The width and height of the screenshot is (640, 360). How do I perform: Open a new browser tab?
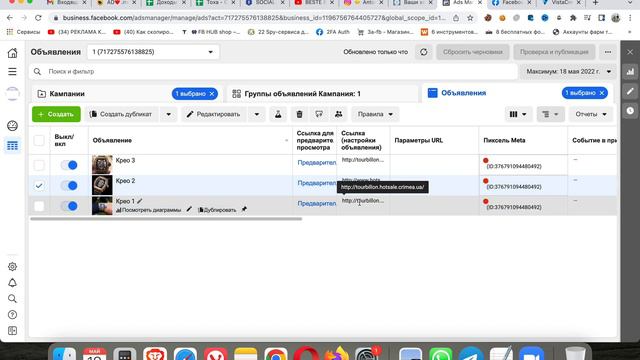596,3
